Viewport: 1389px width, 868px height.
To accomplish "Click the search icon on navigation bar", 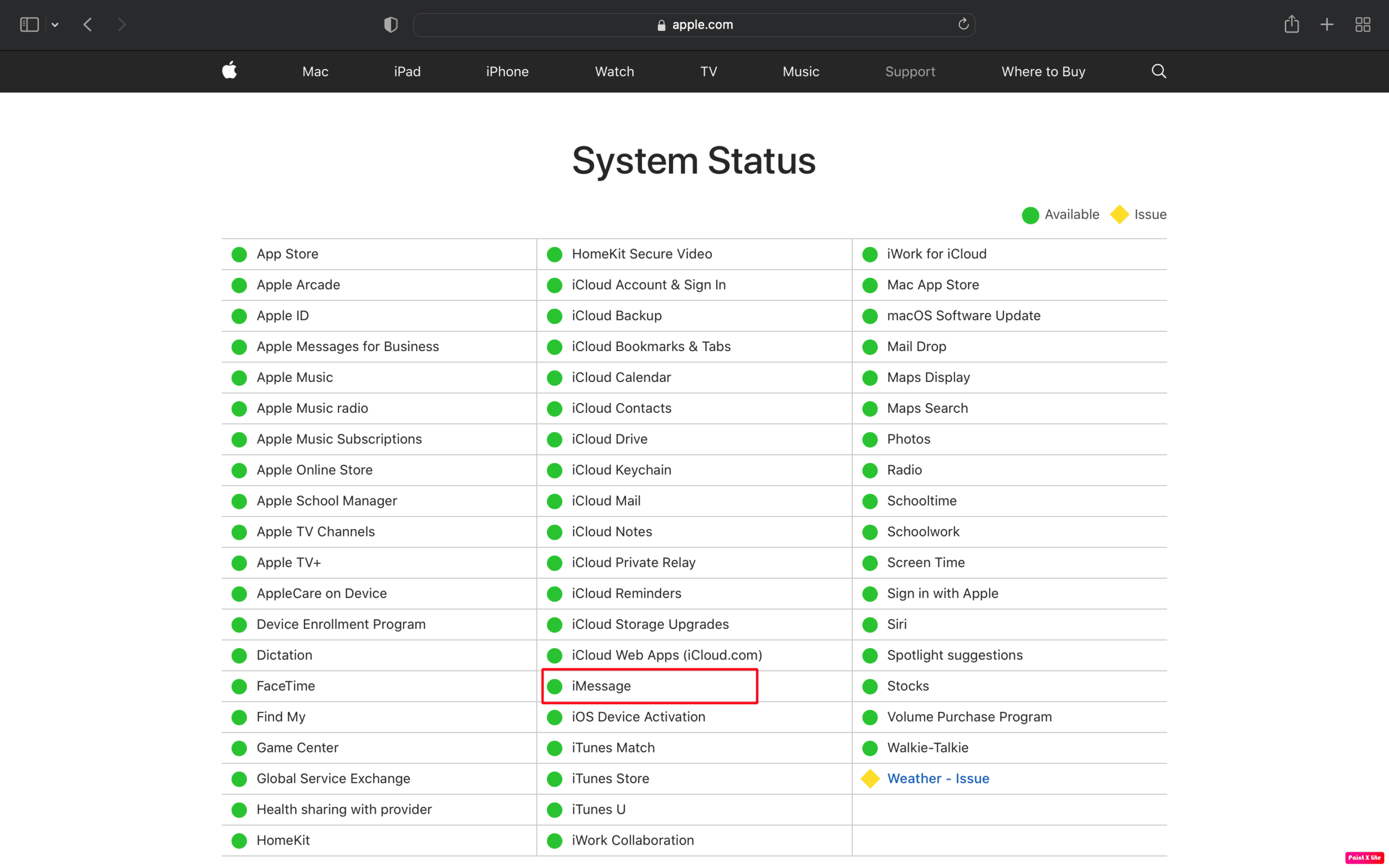I will (x=1158, y=71).
